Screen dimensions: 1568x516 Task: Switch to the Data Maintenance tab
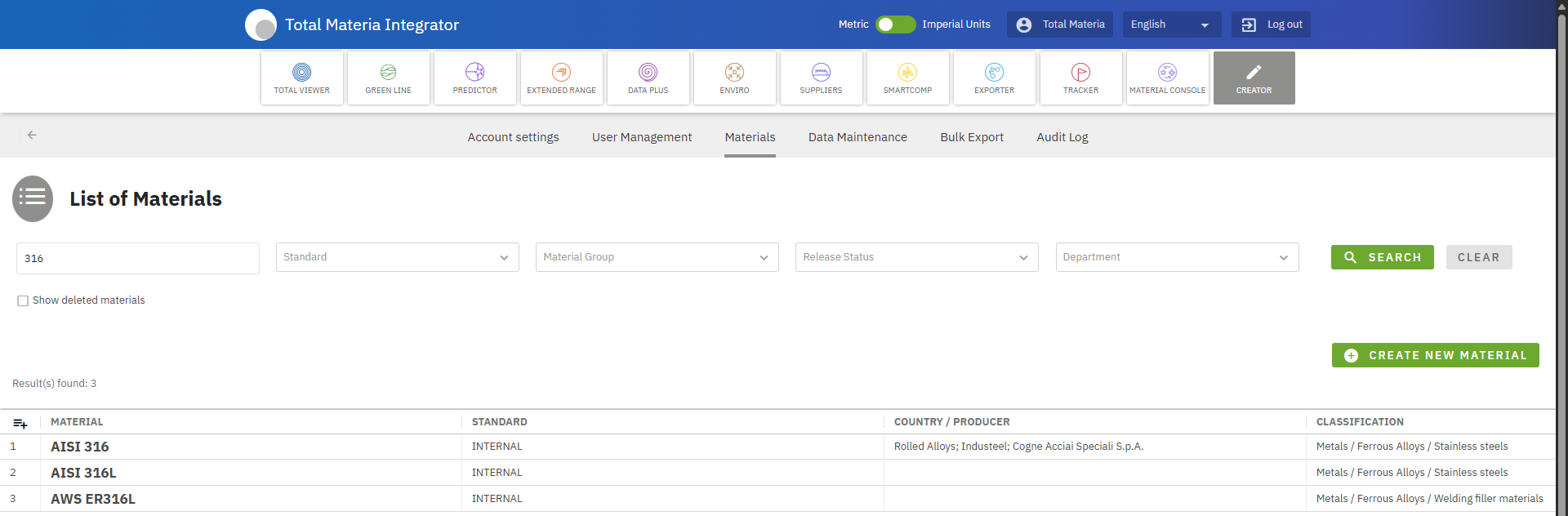[857, 137]
